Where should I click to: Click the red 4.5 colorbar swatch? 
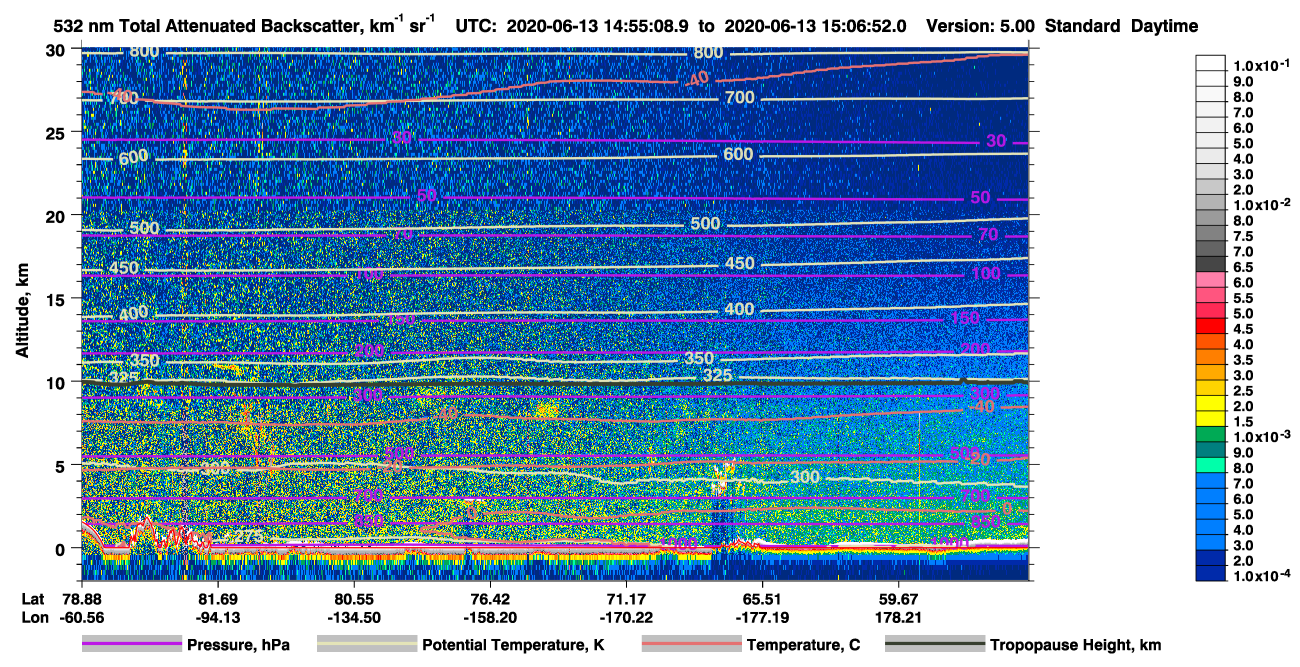(1212, 329)
